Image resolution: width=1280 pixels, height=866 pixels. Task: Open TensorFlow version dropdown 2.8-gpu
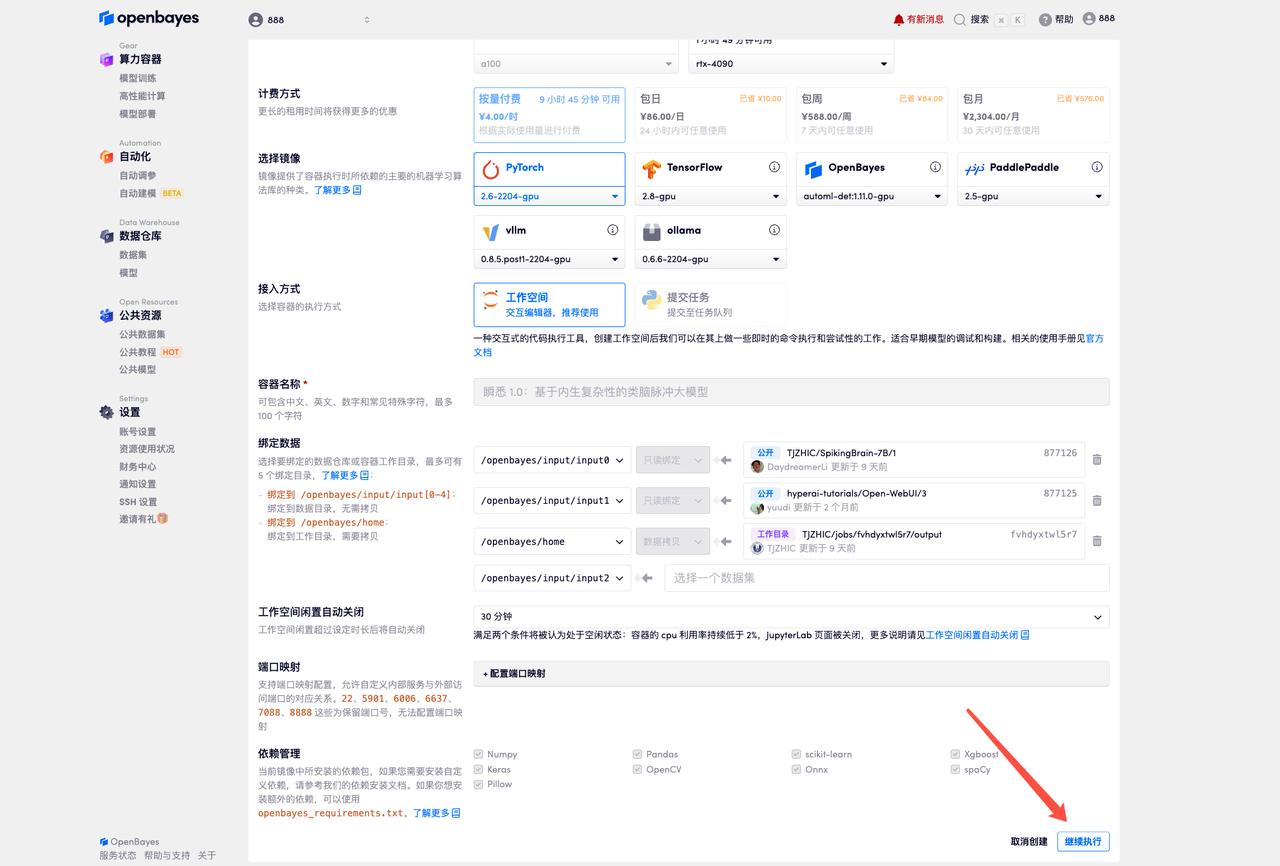[x=710, y=196]
